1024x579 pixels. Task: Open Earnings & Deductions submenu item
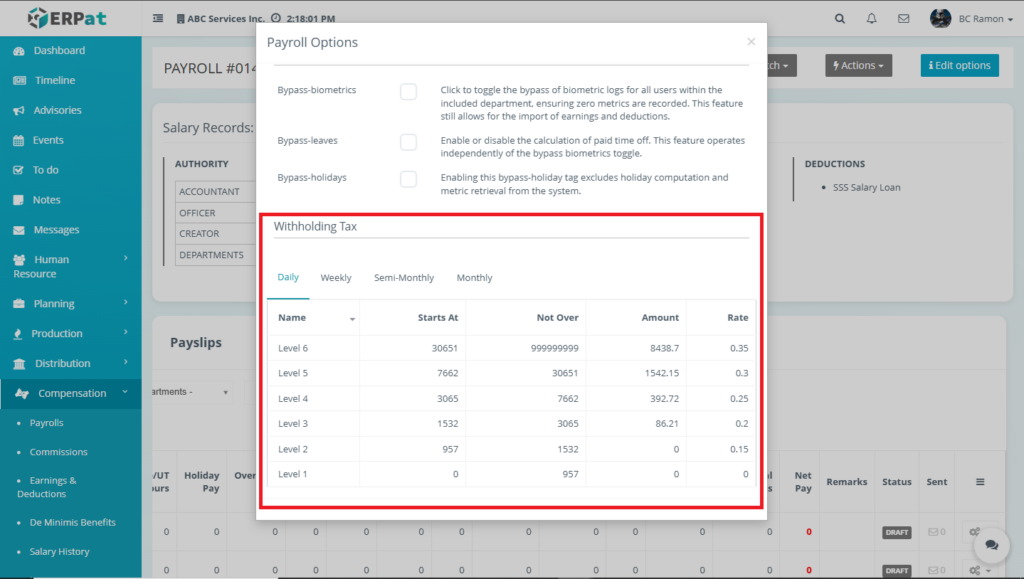point(46,487)
